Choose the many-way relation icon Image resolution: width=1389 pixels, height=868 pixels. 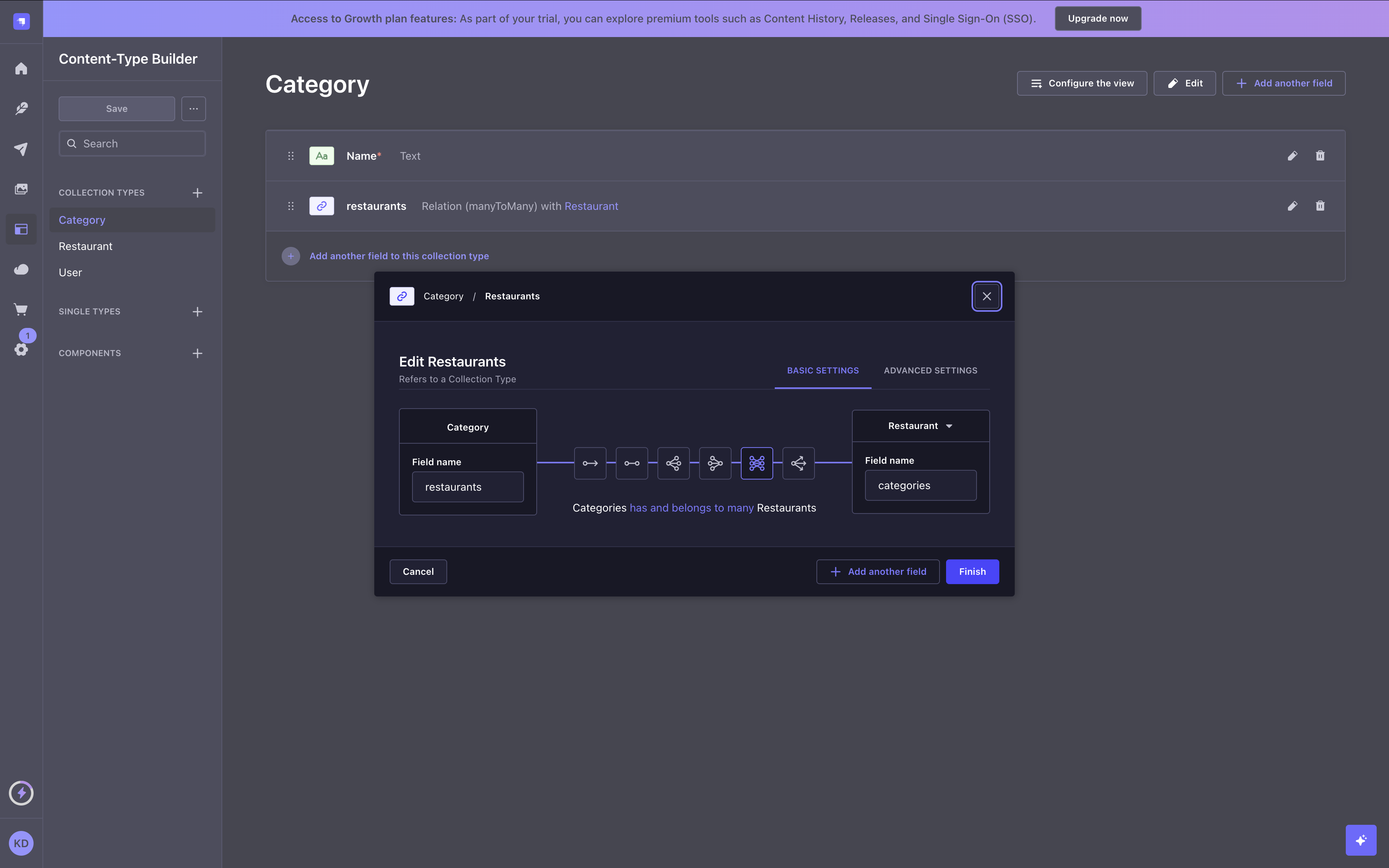[798, 463]
